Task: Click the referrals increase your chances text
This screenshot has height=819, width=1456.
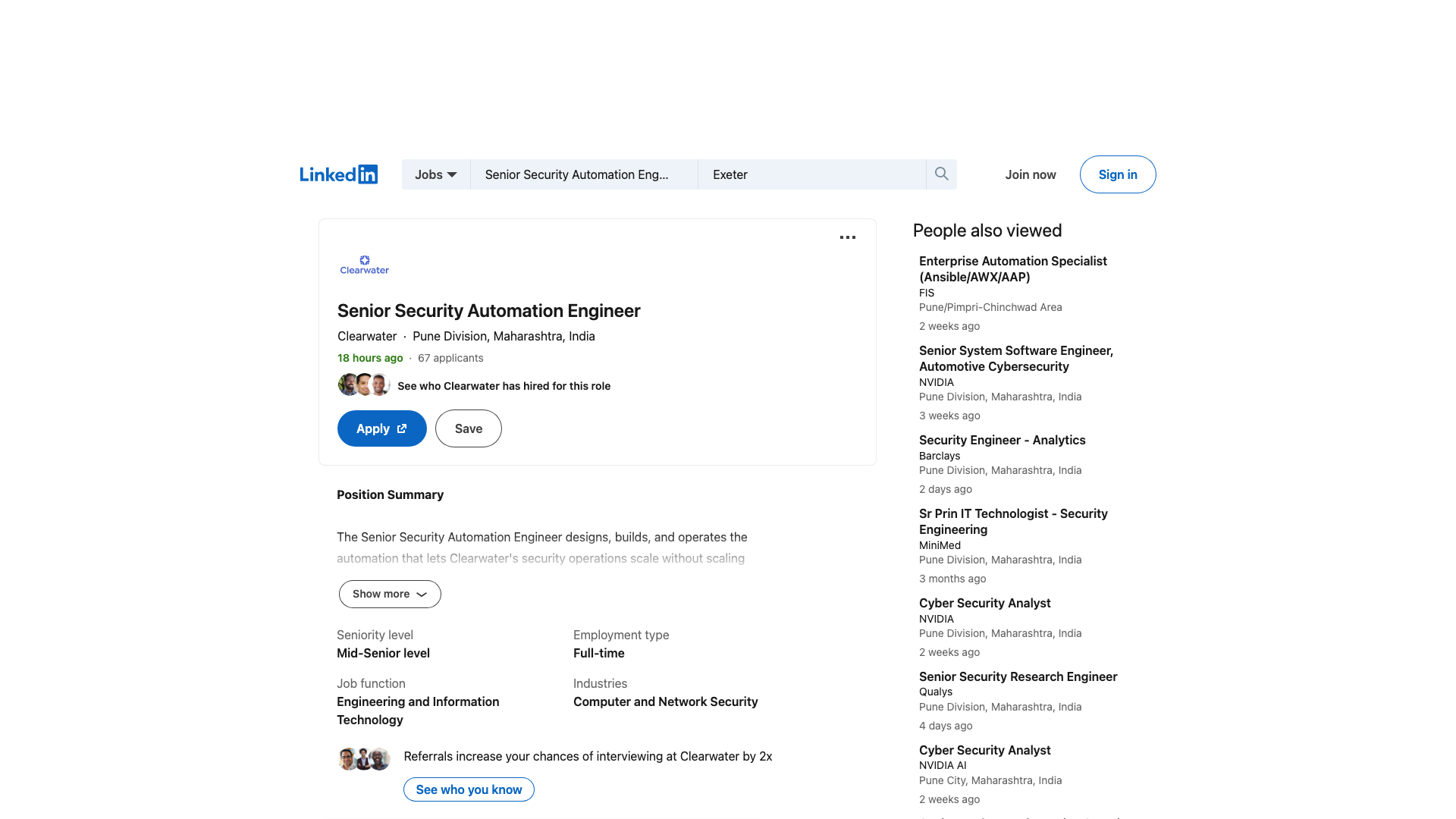Action: click(x=588, y=756)
